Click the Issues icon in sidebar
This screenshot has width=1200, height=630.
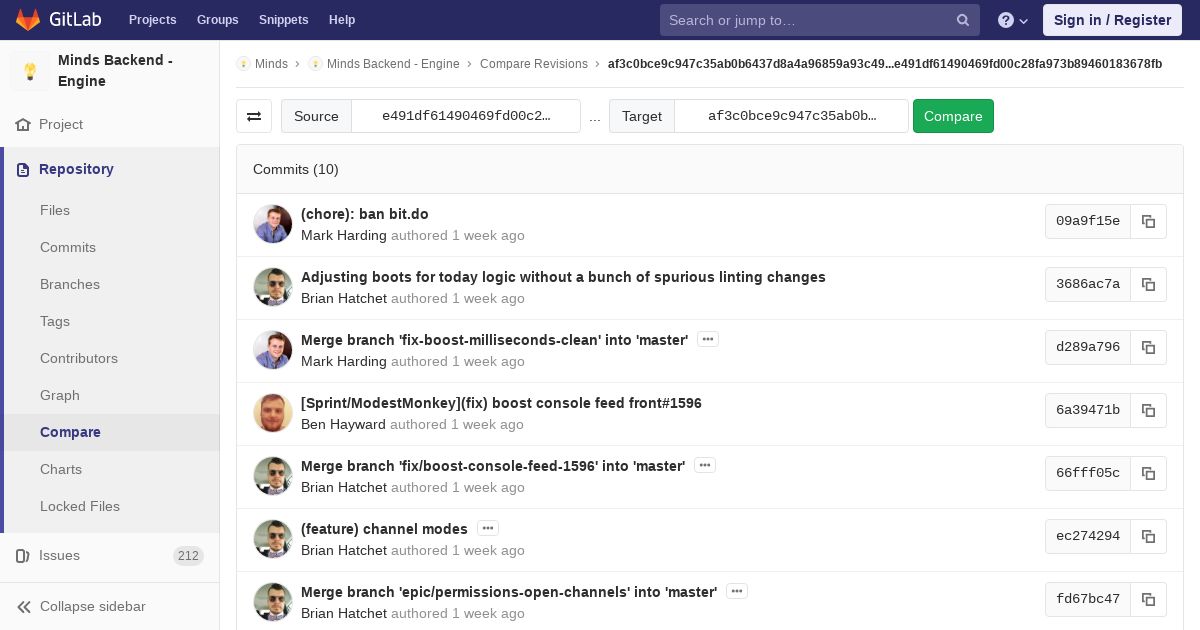[23, 556]
